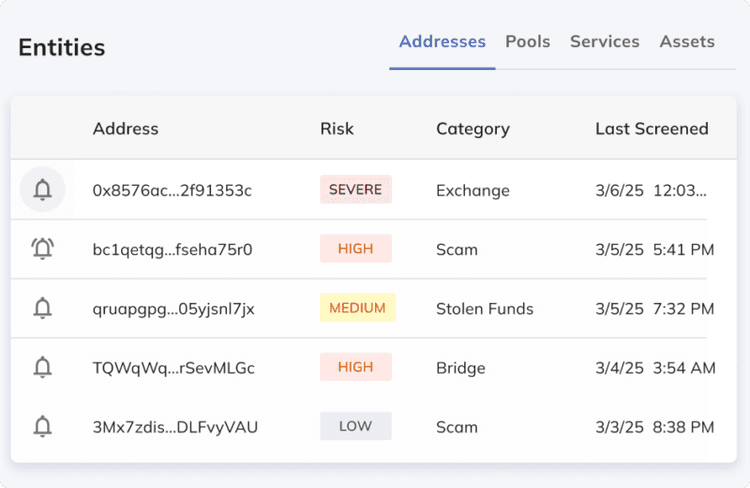Click the 3/4/25 3:54 AM timestamp
Image resolution: width=750 pixels, height=488 pixels.
click(655, 368)
